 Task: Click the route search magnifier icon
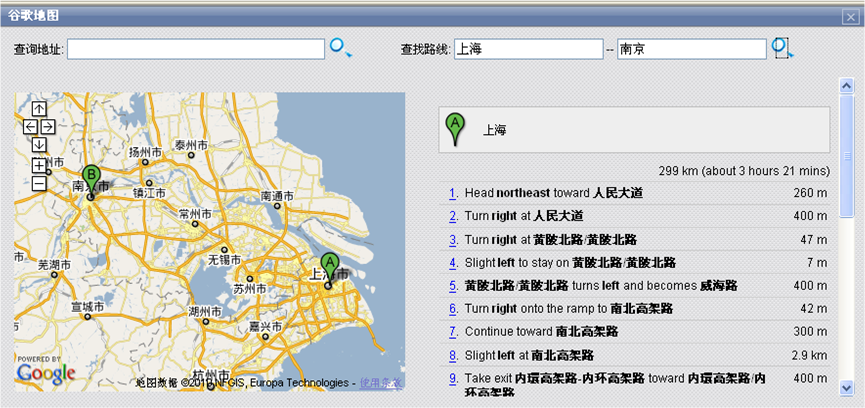click(x=781, y=48)
